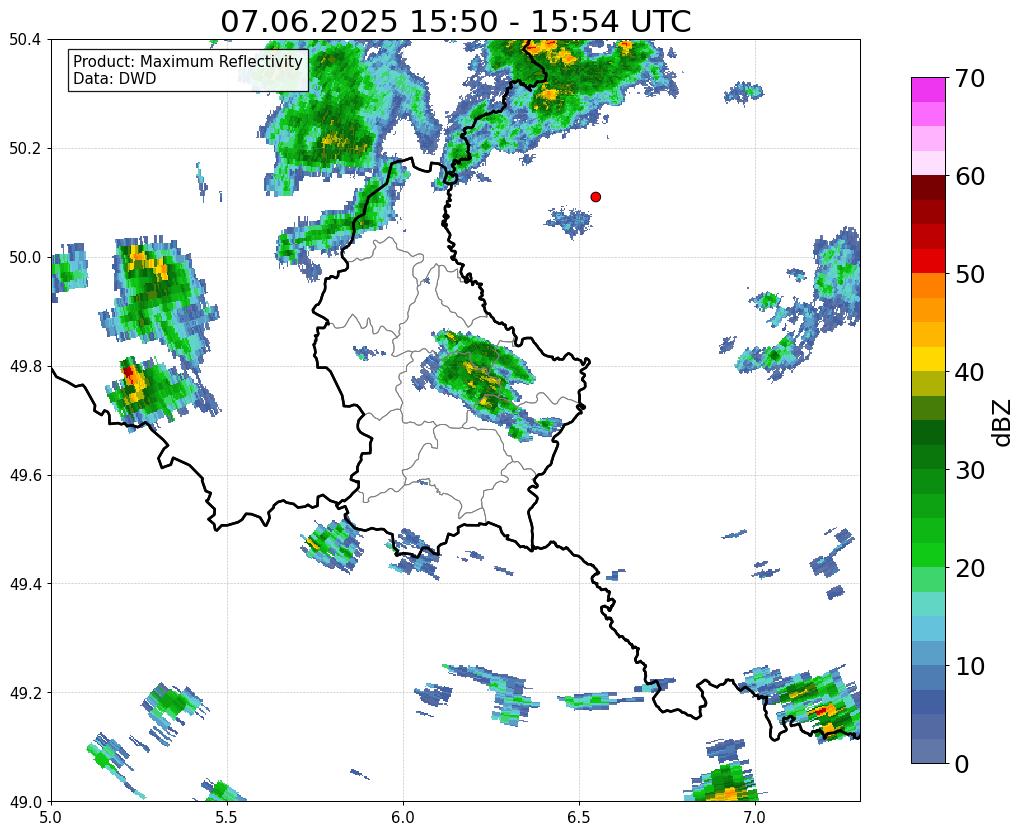Click longitude axis label "6.5"
The height and width of the screenshot is (834, 1023).
pos(579,817)
